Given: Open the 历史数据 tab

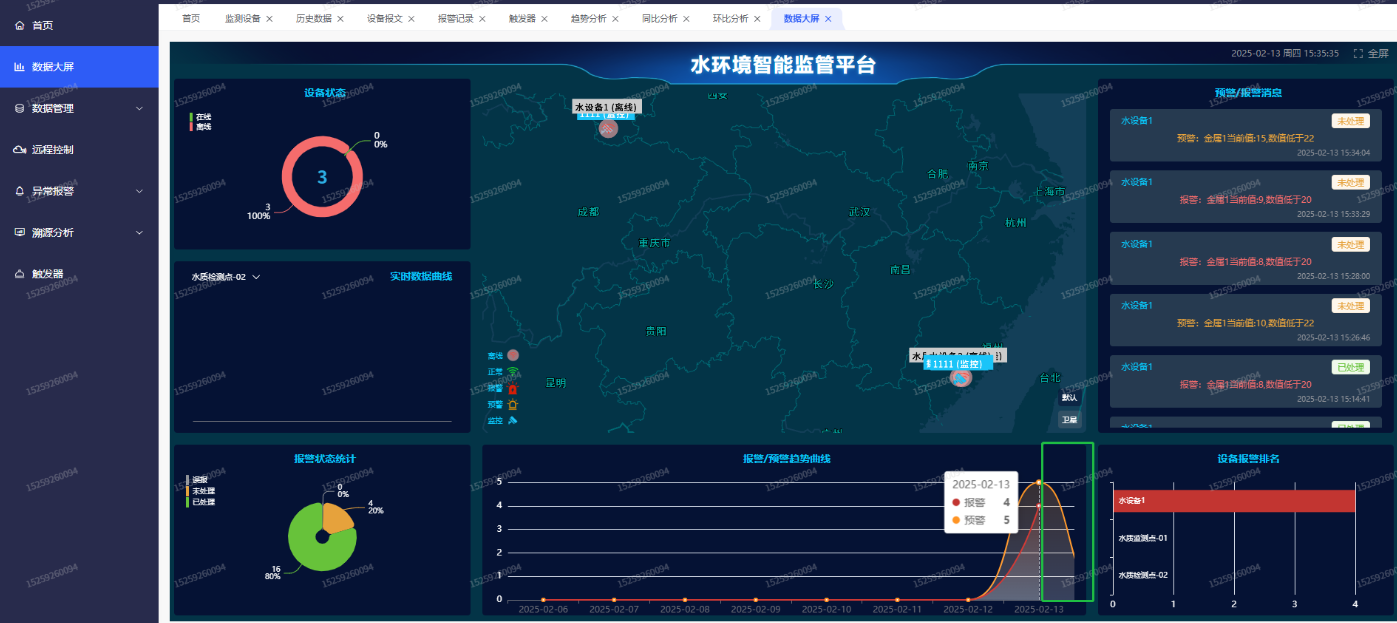Looking at the screenshot, I should [x=313, y=19].
